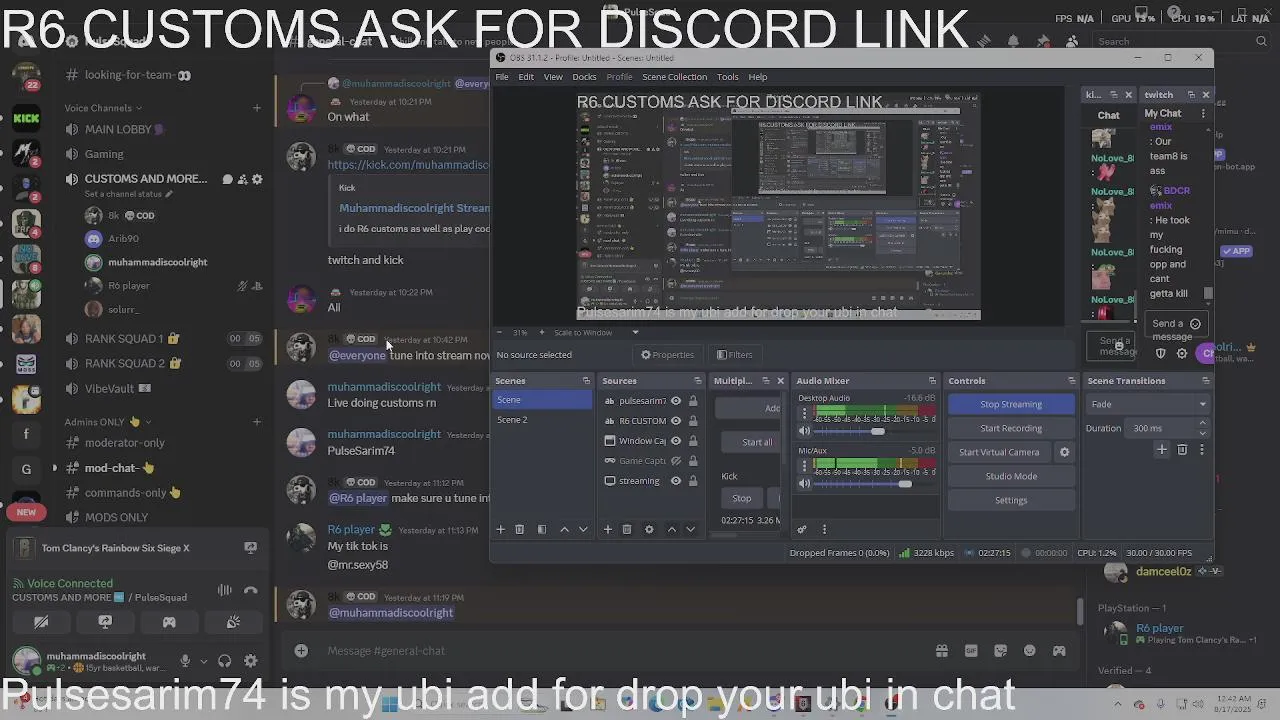Open Twitch chat settings gear in OBS dock
Screen dimensions: 1280x720
1182,353
